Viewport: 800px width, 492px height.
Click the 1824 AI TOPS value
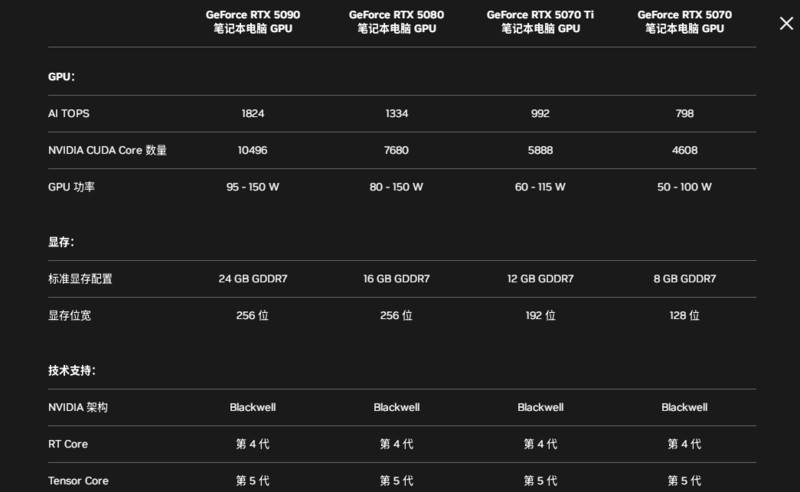[x=253, y=114]
